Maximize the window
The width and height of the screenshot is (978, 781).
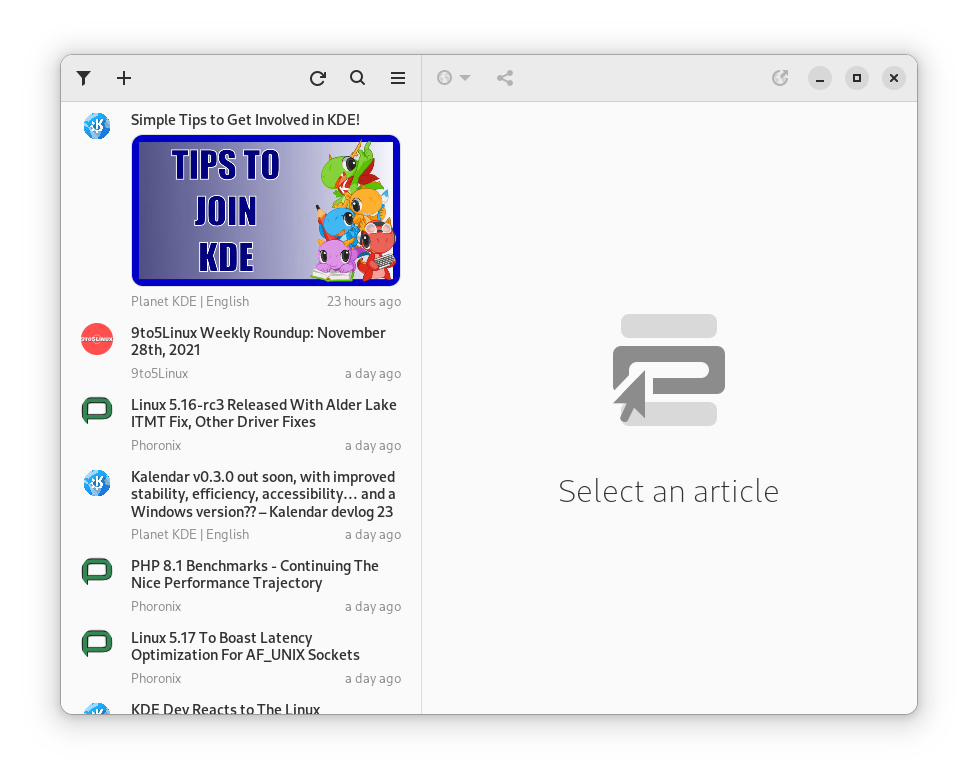856,78
